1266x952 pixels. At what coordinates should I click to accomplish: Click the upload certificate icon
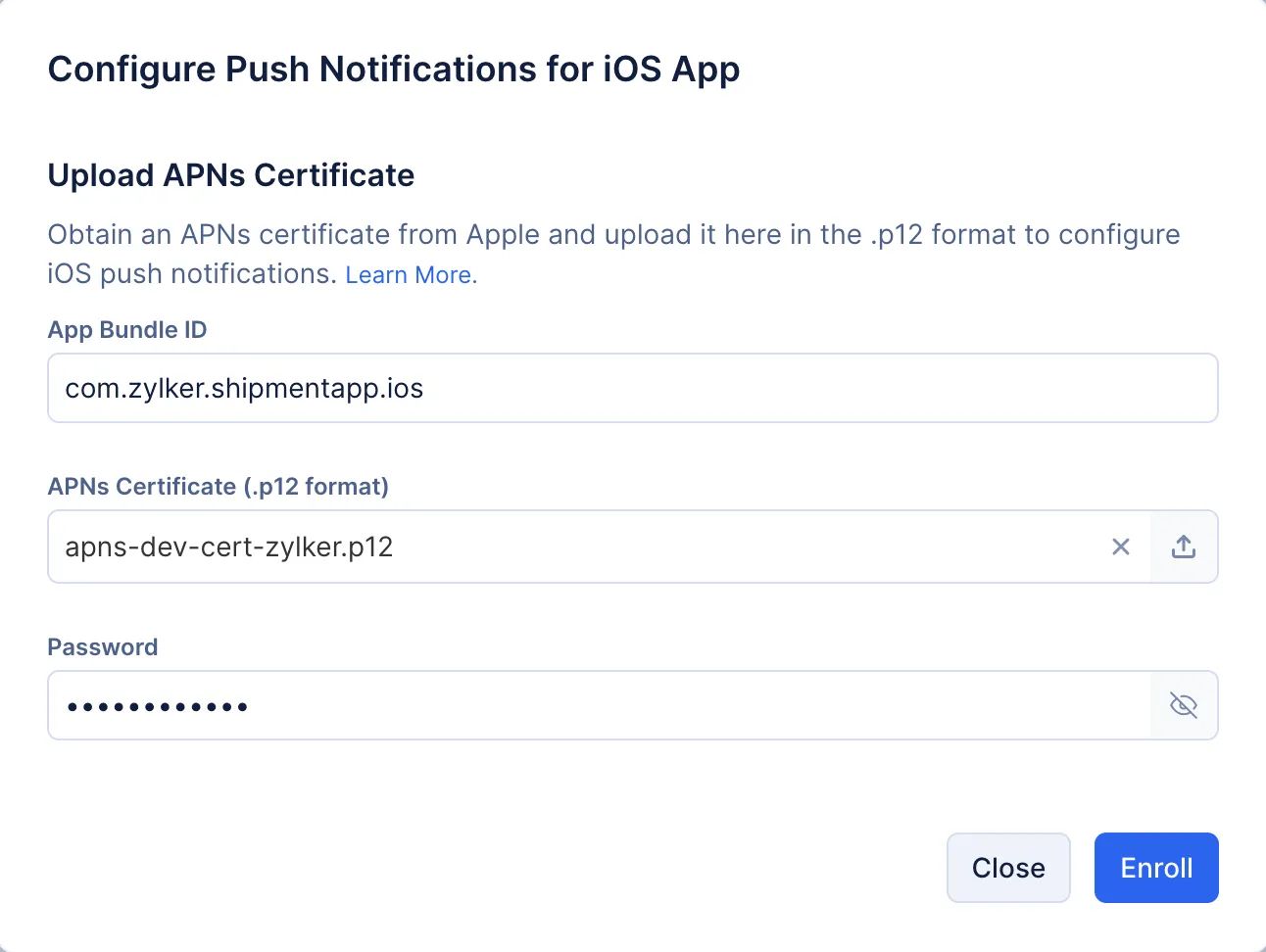tap(1184, 547)
